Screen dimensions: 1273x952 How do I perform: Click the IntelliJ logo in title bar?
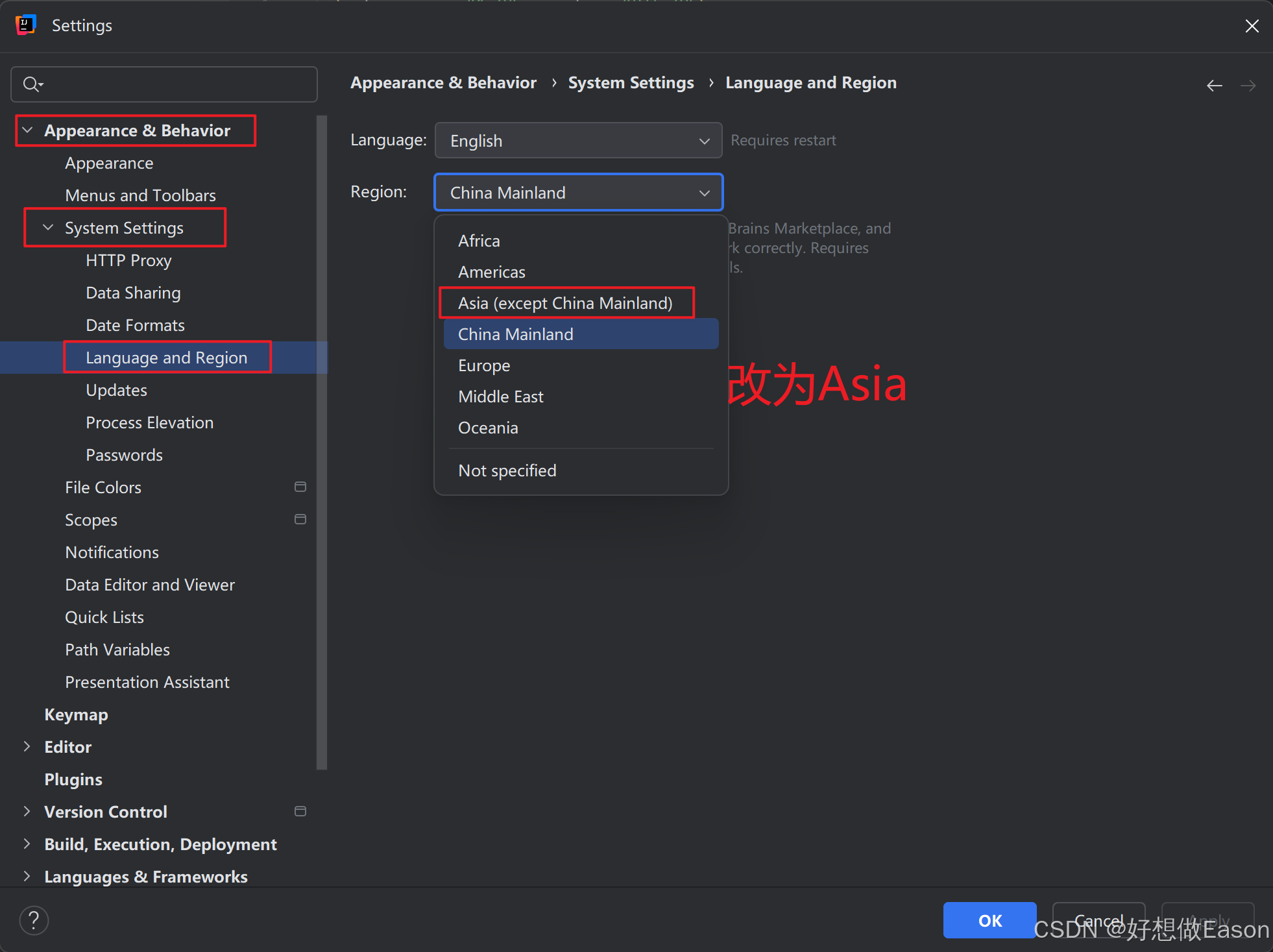point(25,25)
